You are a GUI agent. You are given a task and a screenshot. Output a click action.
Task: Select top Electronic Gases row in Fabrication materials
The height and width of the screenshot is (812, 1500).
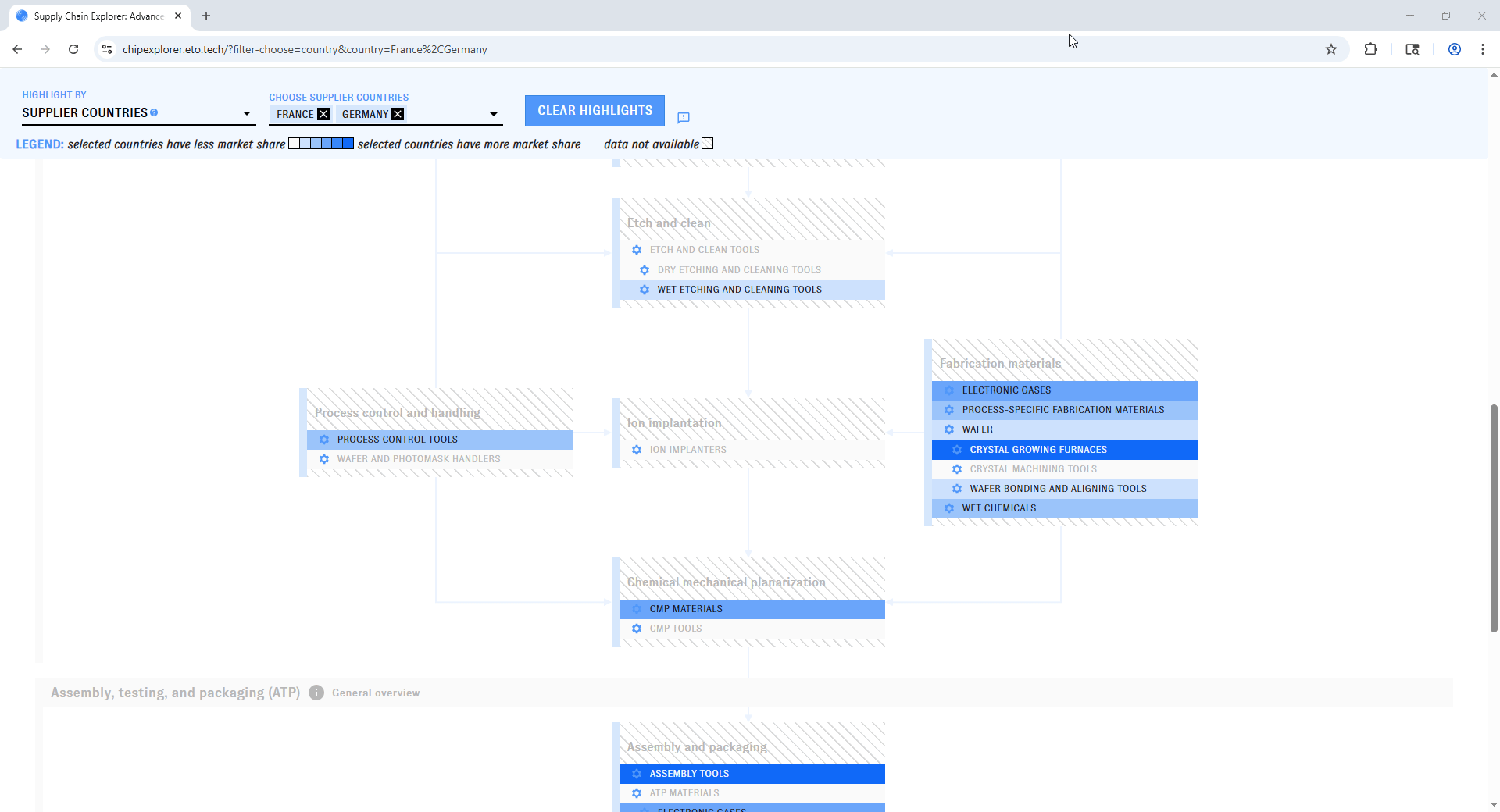pos(1065,390)
